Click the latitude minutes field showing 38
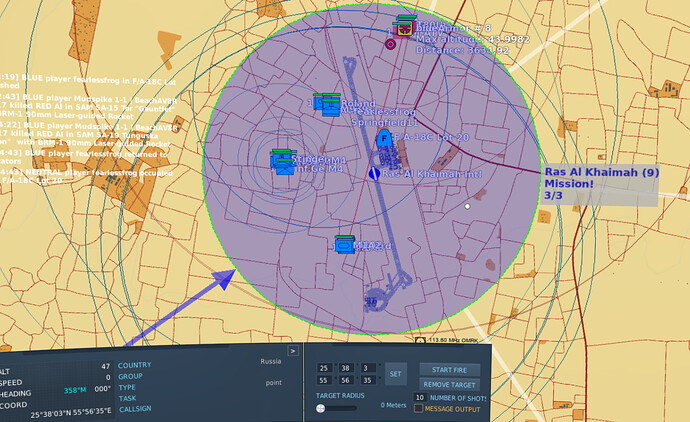 click(345, 368)
